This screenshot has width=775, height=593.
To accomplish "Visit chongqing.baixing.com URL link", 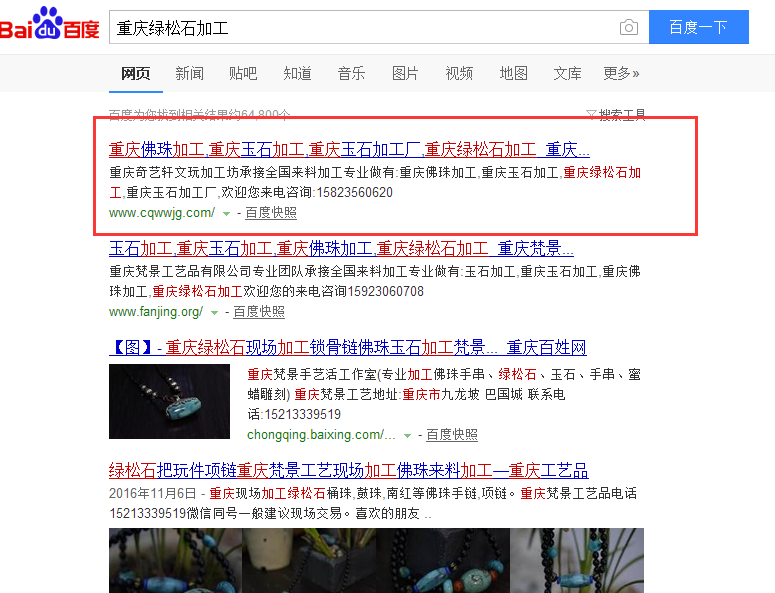I will (321, 435).
